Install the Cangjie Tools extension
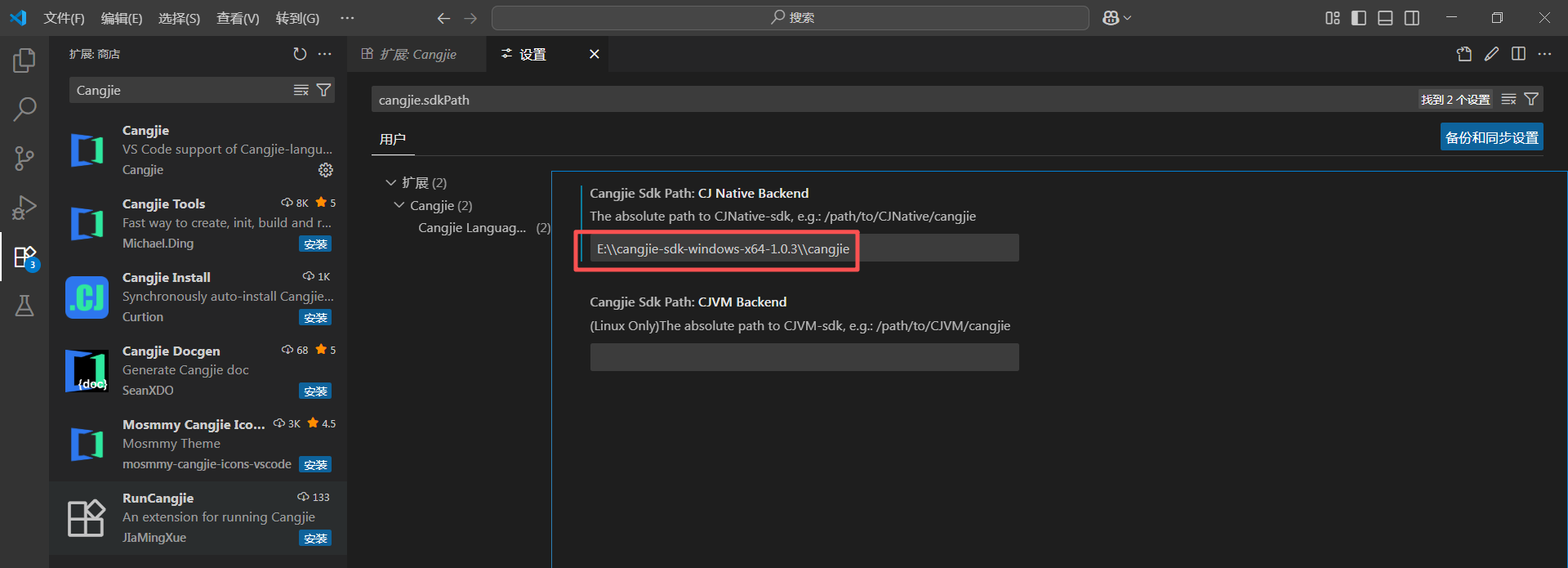 [x=315, y=244]
